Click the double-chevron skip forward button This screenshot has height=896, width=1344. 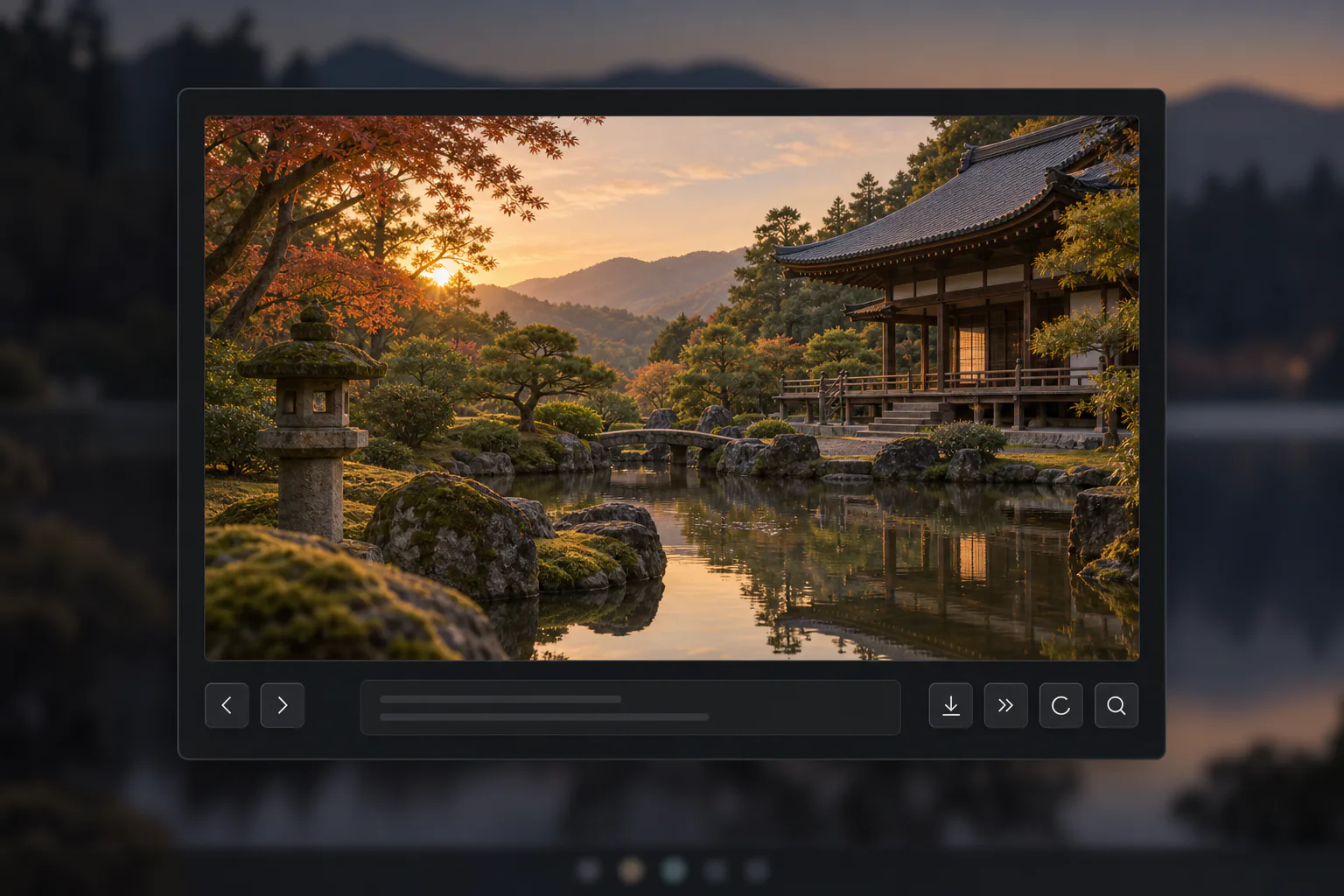tap(1006, 705)
